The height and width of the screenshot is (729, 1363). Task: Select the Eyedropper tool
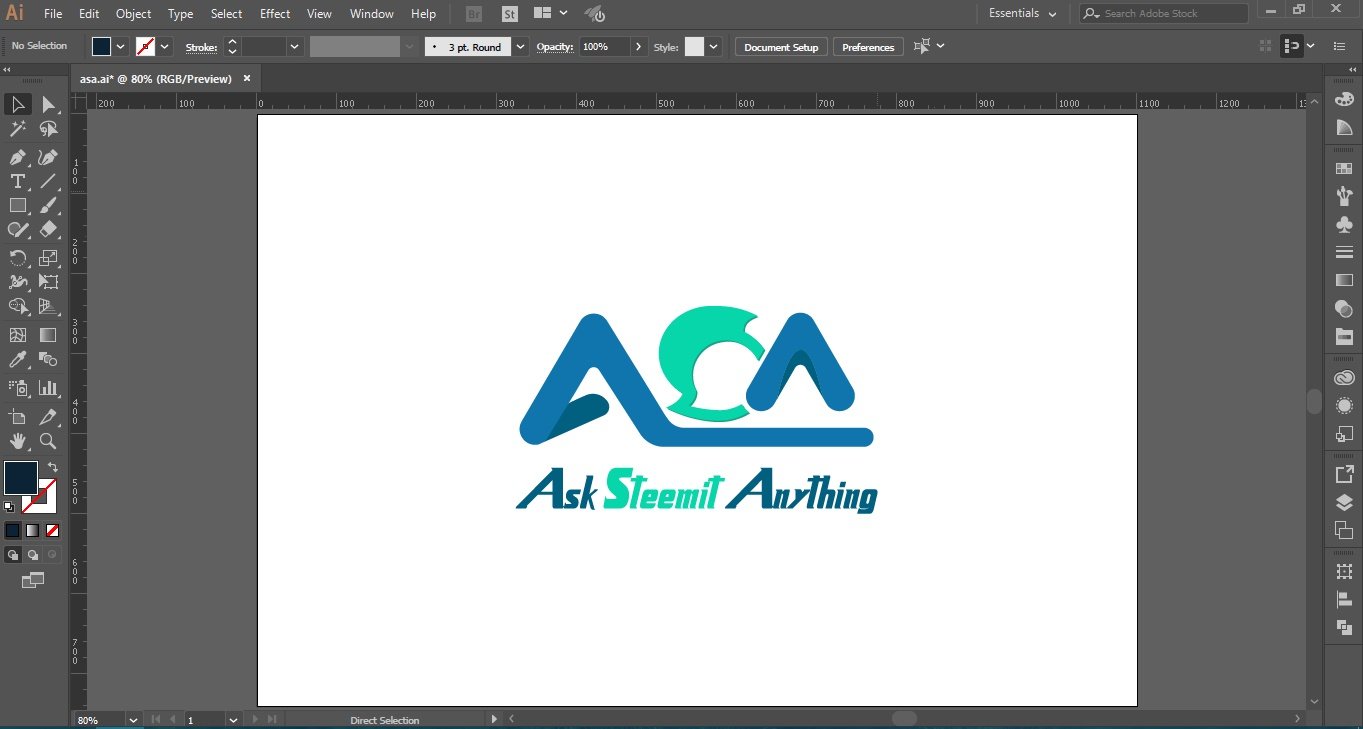click(x=17, y=360)
